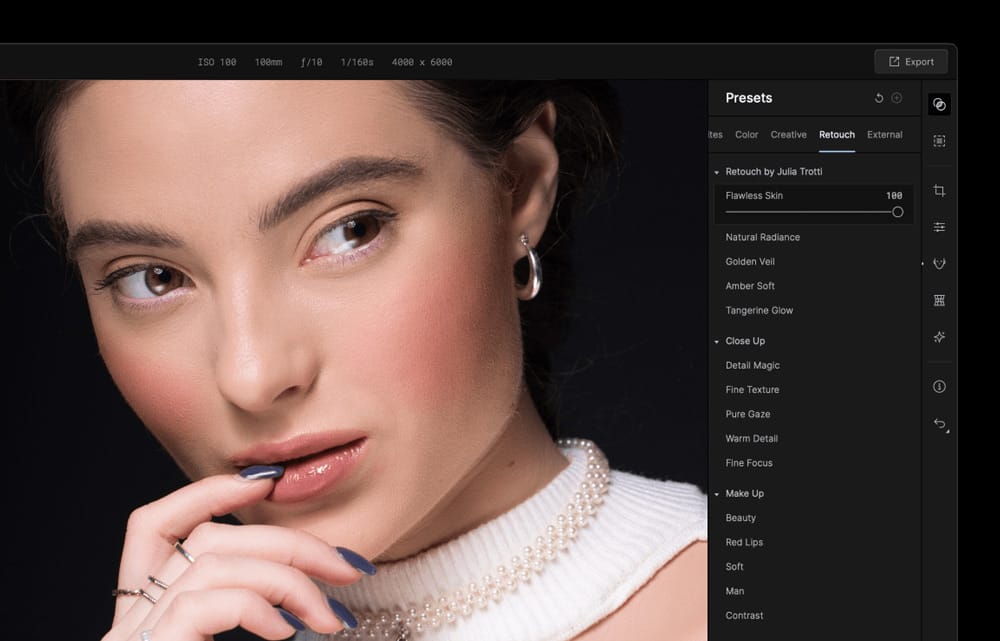The height and width of the screenshot is (641, 1000).
Task: Apply the Natural Radiance preset
Action: pyautogui.click(x=762, y=237)
